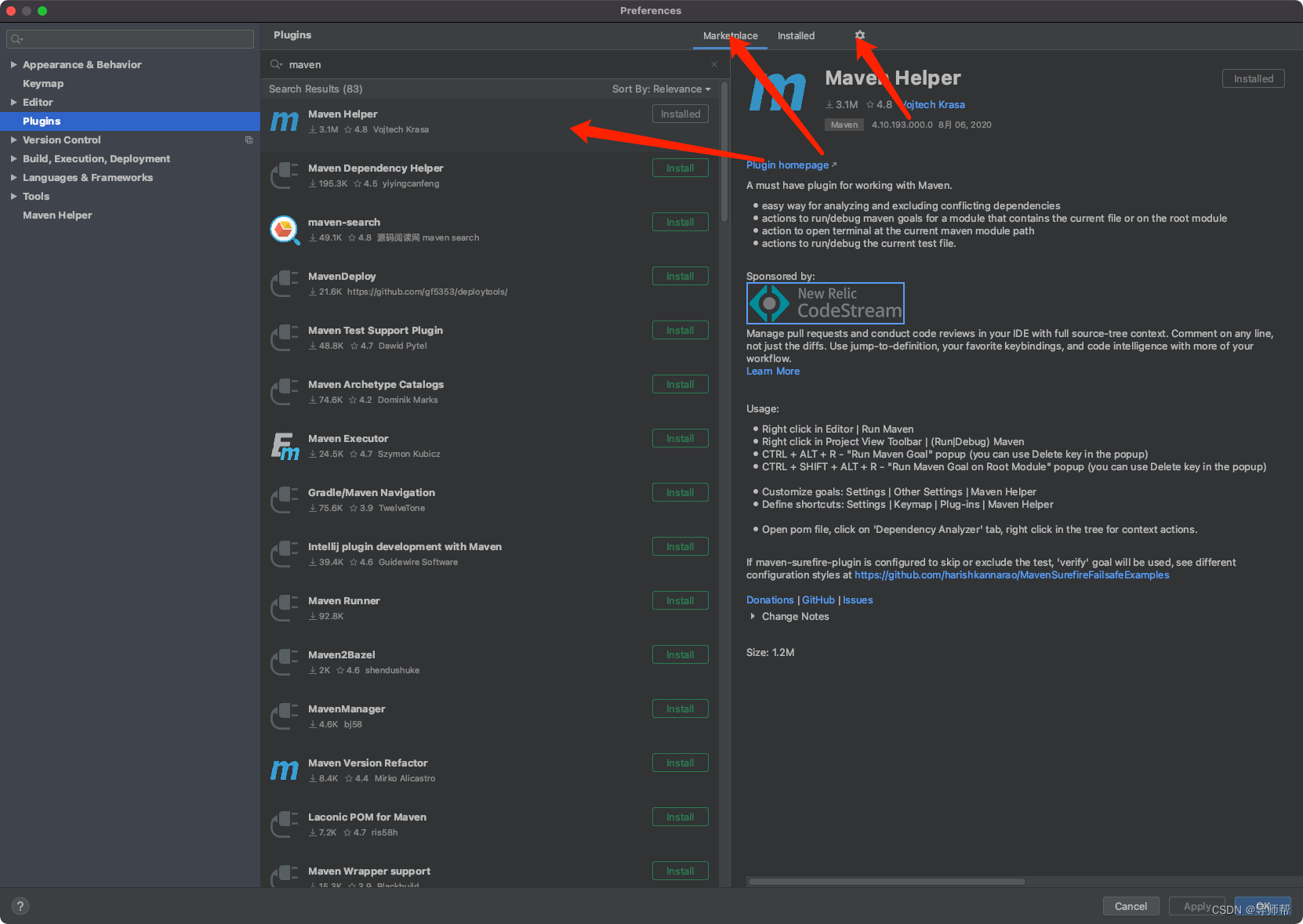Install the Maven Runner plugin

[680, 600]
